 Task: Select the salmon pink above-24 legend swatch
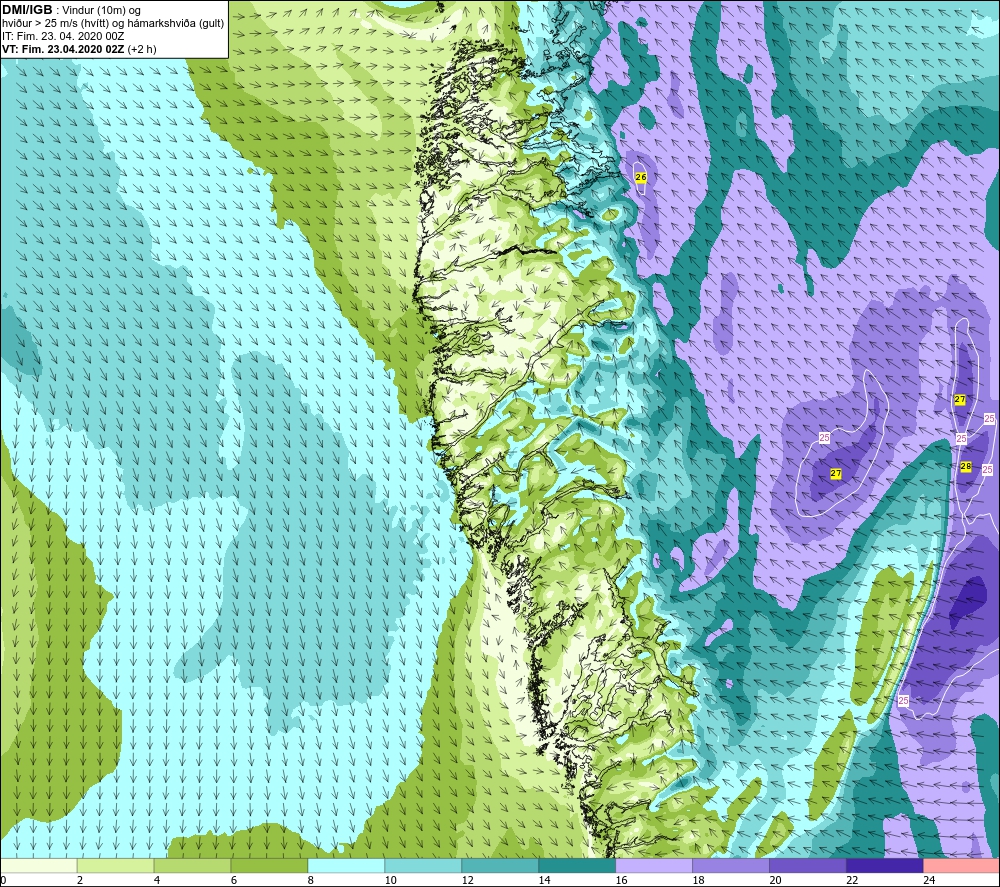(962, 866)
